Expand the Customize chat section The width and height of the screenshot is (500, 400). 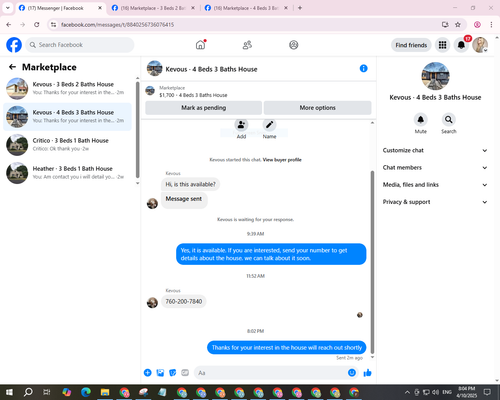tap(435, 150)
